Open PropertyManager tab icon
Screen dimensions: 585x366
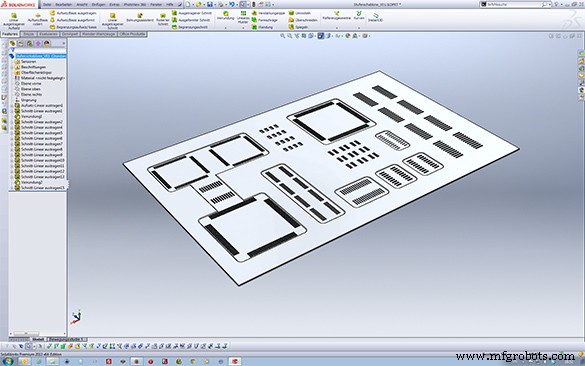pos(21,44)
